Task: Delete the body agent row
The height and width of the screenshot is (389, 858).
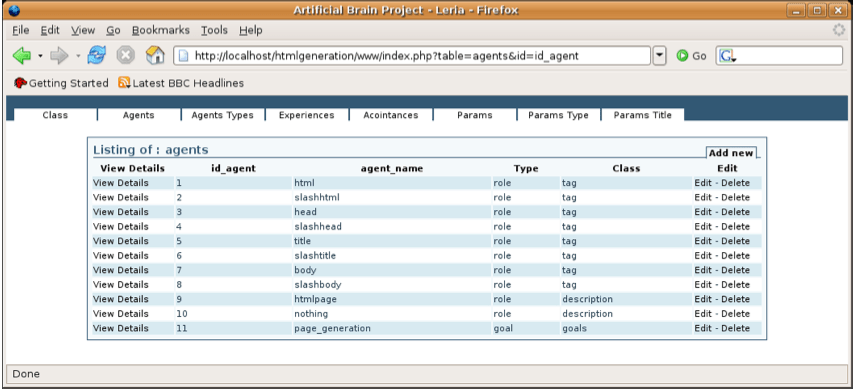Action: (735, 270)
